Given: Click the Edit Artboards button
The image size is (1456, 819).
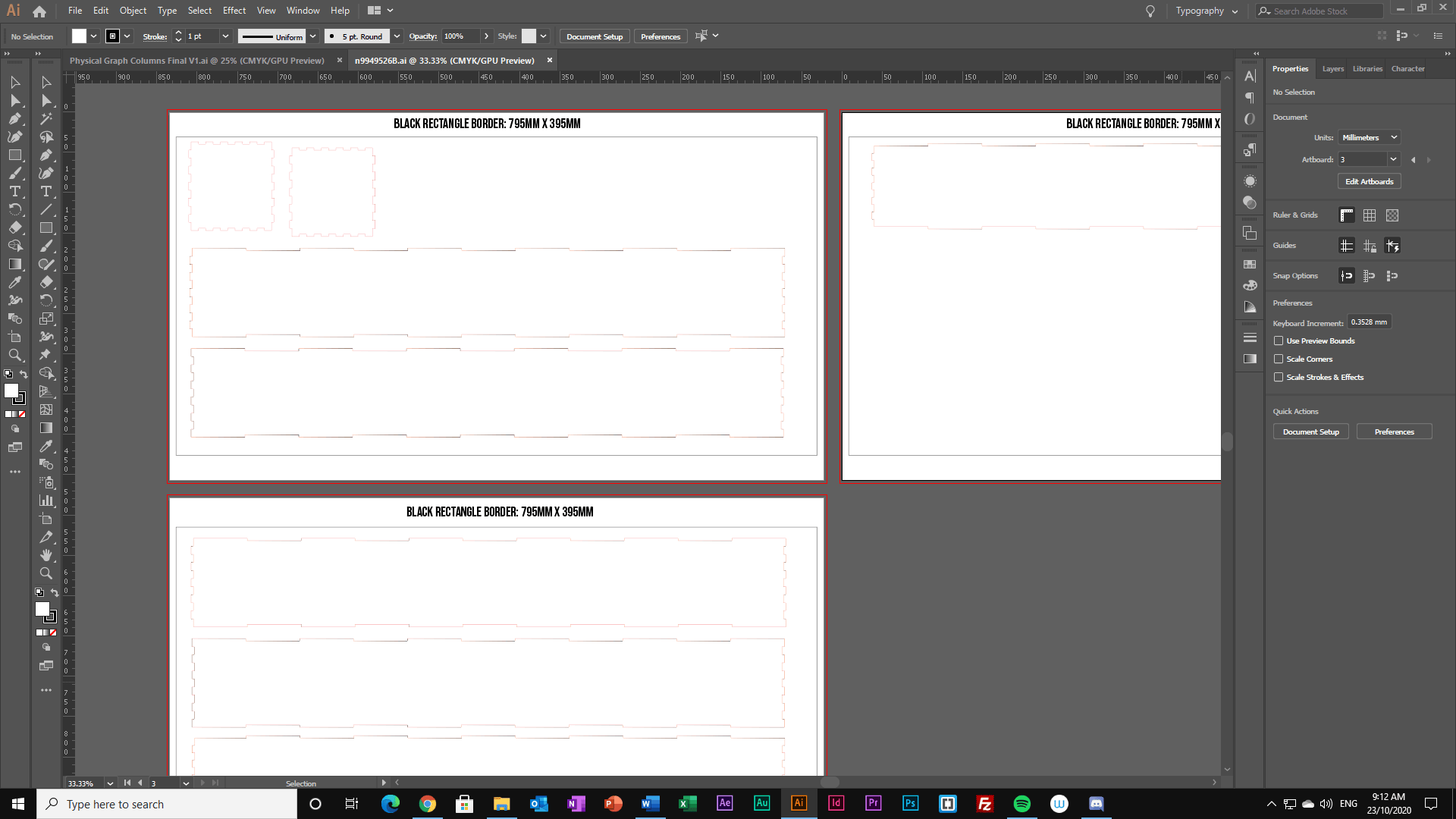Looking at the screenshot, I should pyautogui.click(x=1369, y=182).
